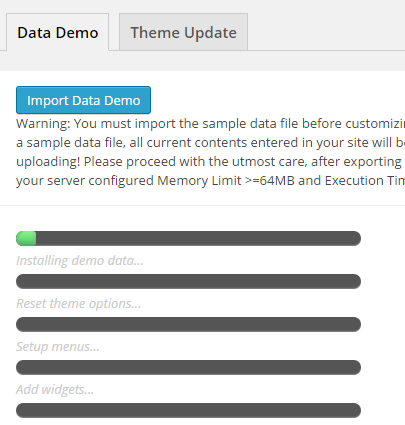Click the unfilled dark portion of the top progress bar
This screenshot has width=405, height=425.
pos(198,239)
